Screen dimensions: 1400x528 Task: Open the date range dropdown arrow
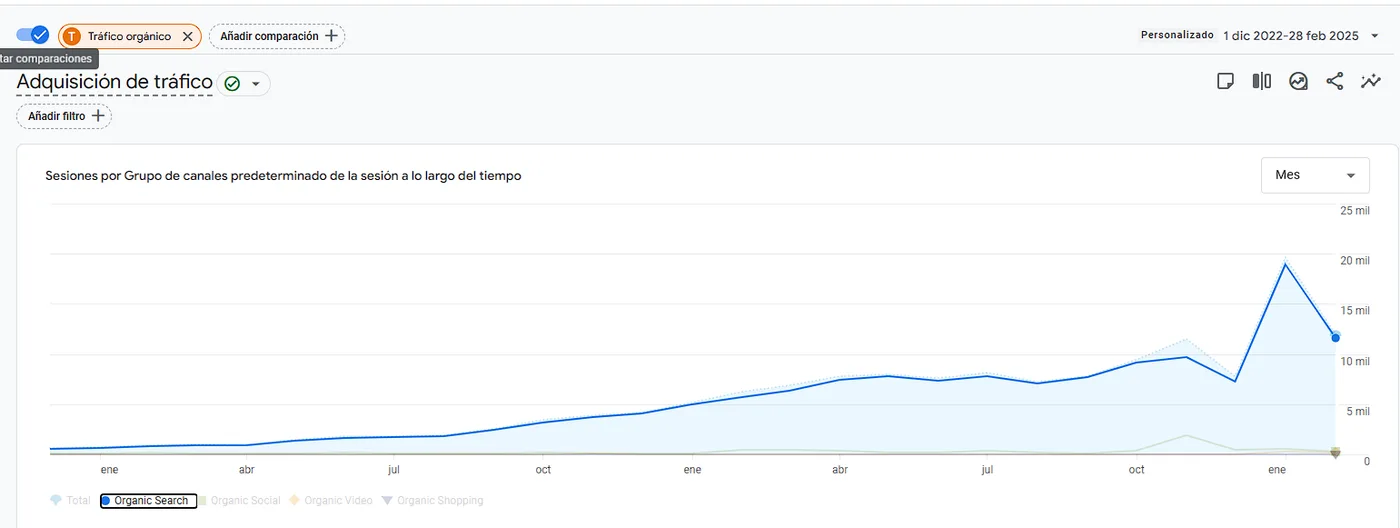pyautogui.click(x=1375, y=36)
